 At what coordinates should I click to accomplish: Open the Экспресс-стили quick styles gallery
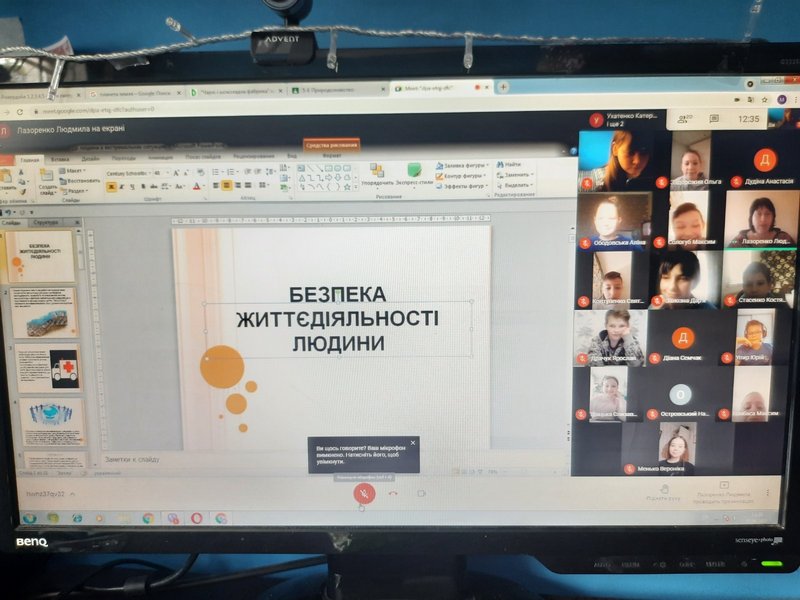pos(414,174)
